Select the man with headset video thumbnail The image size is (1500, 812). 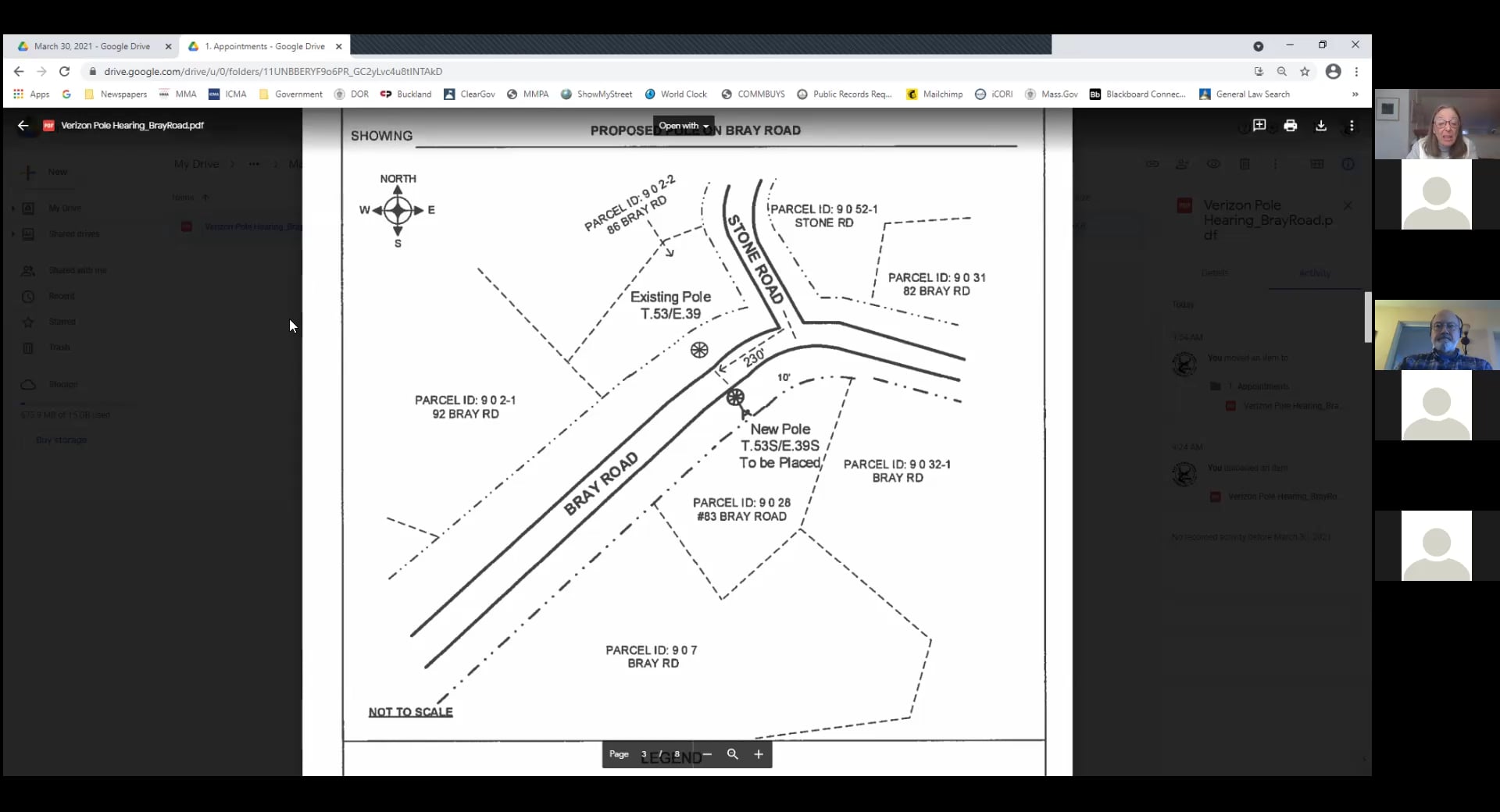click(x=1437, y=335)
